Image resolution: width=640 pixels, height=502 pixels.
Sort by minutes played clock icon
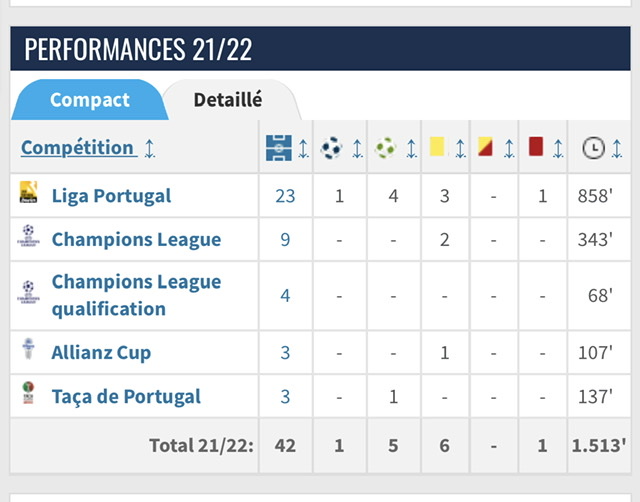593,148
